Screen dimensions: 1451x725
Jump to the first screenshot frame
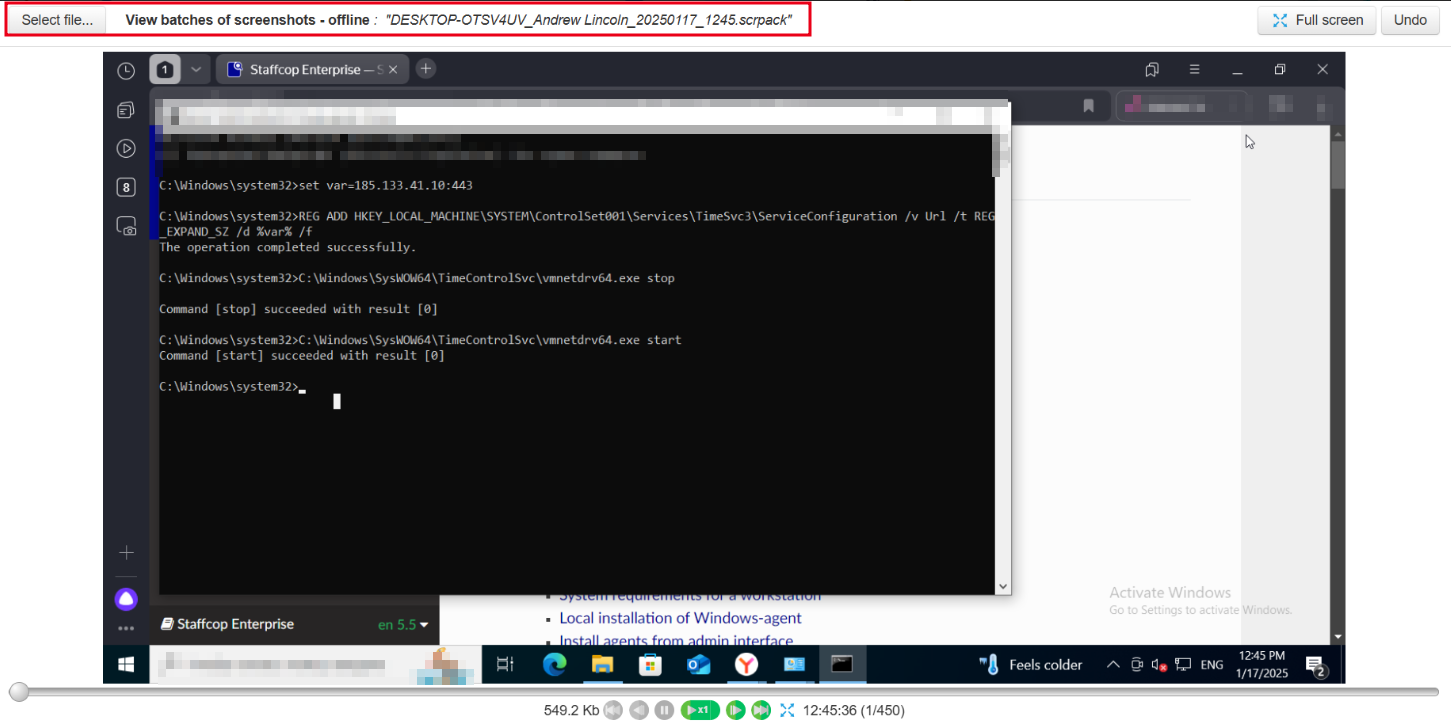(x=613, y=710)
